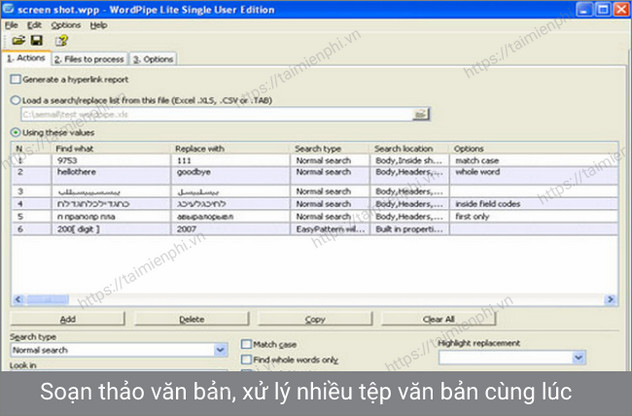The image size is (632, 416).
Task: Click the horizontal scrollbar right arrow
Action: tap(610, 299)
